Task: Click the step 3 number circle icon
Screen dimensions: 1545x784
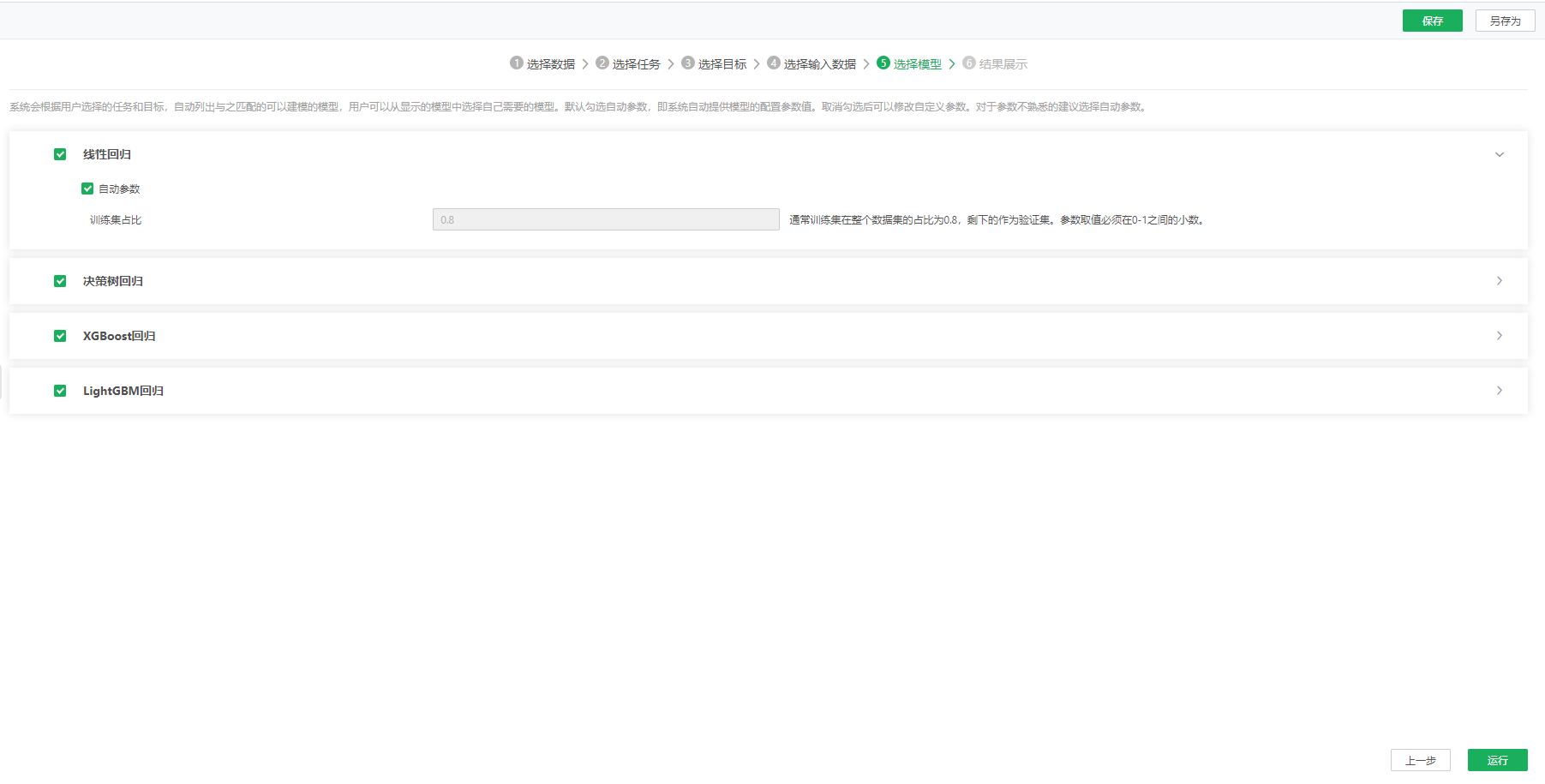Action: (687, 63)
